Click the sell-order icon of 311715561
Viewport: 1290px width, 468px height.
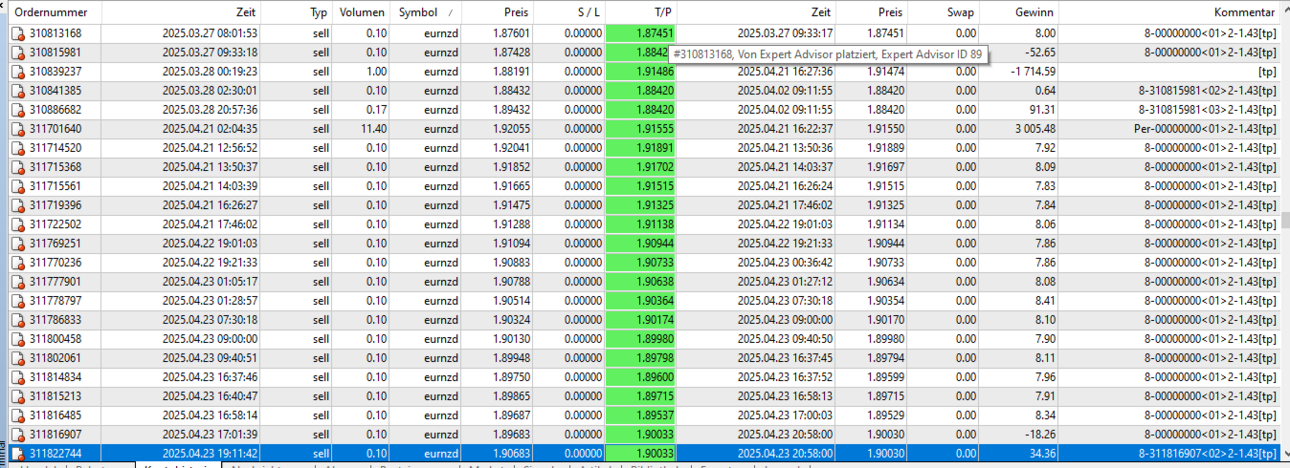click(x=18, y=186)
